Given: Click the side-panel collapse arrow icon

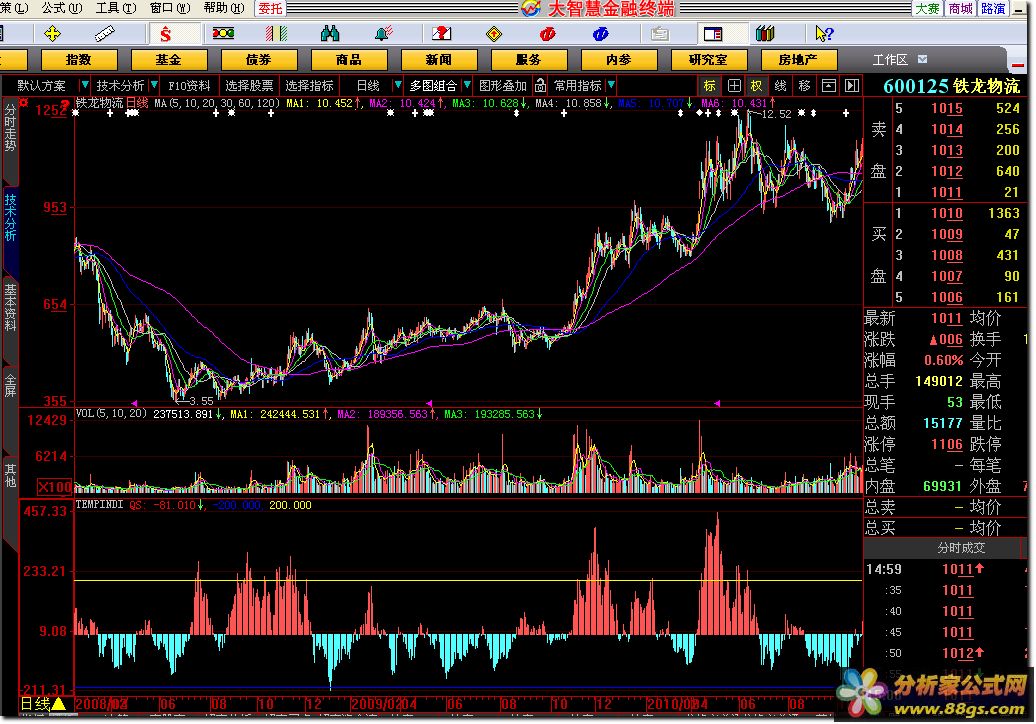Looking at the screenshot, I should (852, 85).
